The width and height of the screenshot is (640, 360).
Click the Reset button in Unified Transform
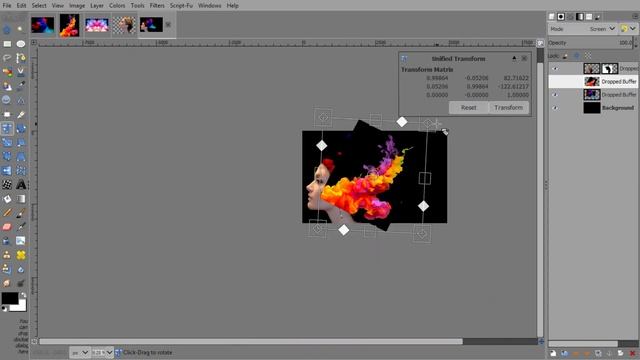(469, 108)
